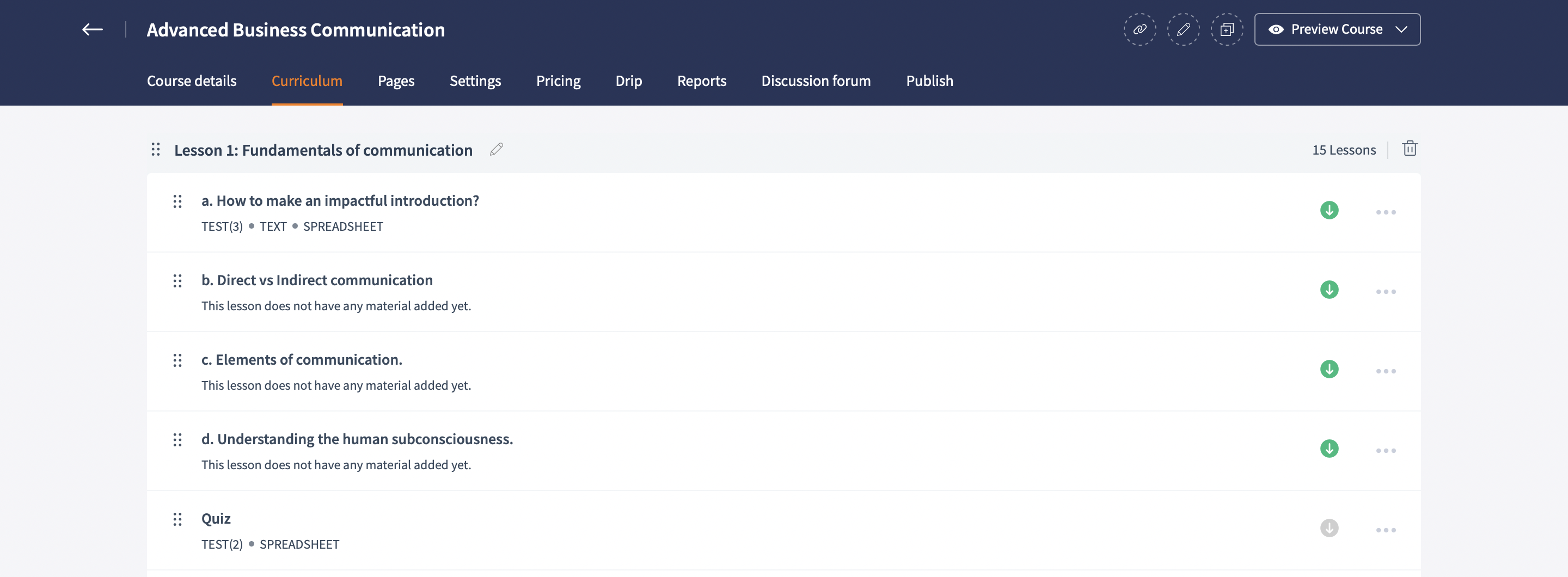Click drag handle for the Quiz lesson
The image size is (1568, 577).
pyautogui.click(x=177, y=519)
